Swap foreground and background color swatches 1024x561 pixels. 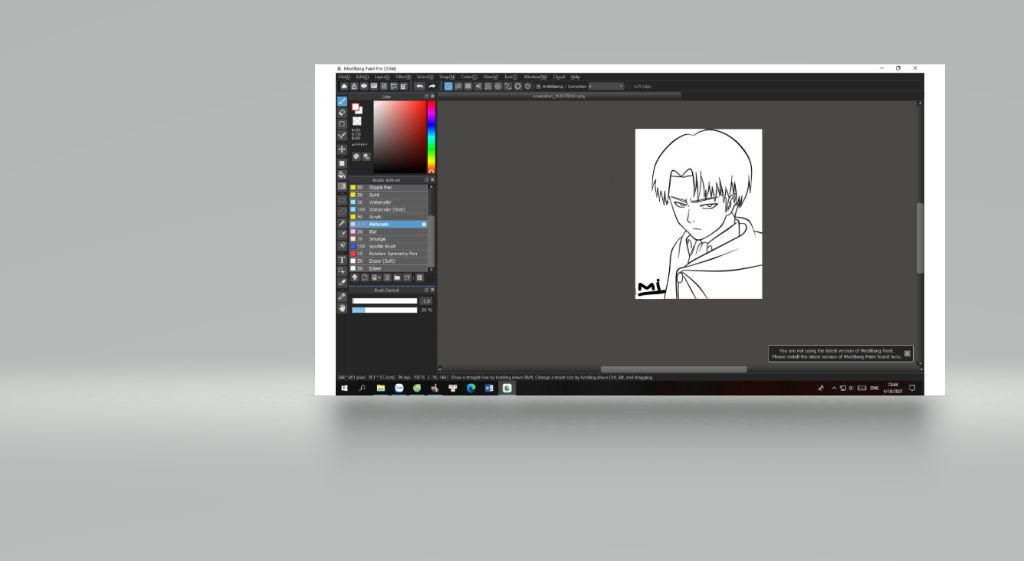[x=357, y=108]
